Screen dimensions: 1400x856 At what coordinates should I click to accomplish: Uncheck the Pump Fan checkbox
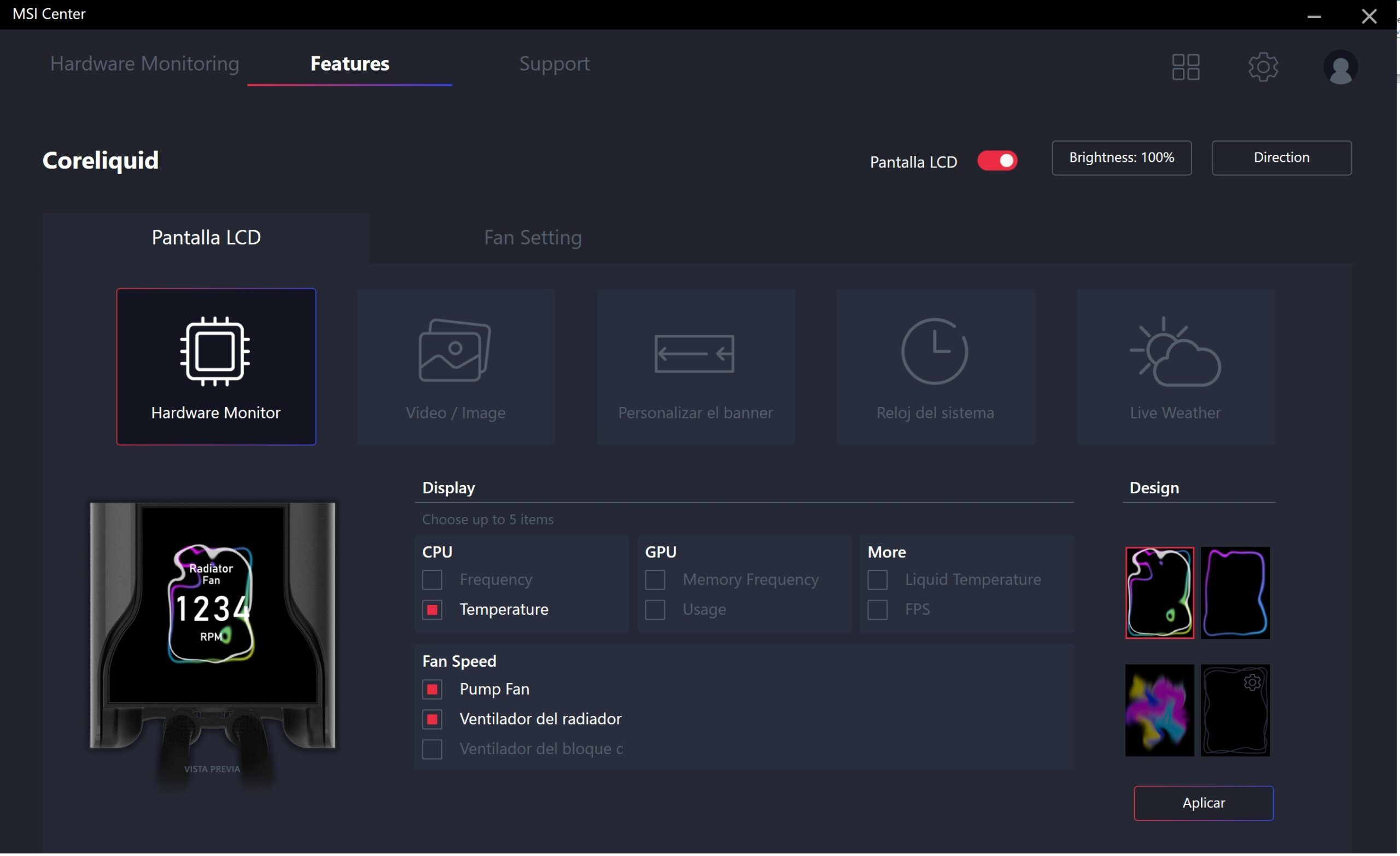[433, 690]
